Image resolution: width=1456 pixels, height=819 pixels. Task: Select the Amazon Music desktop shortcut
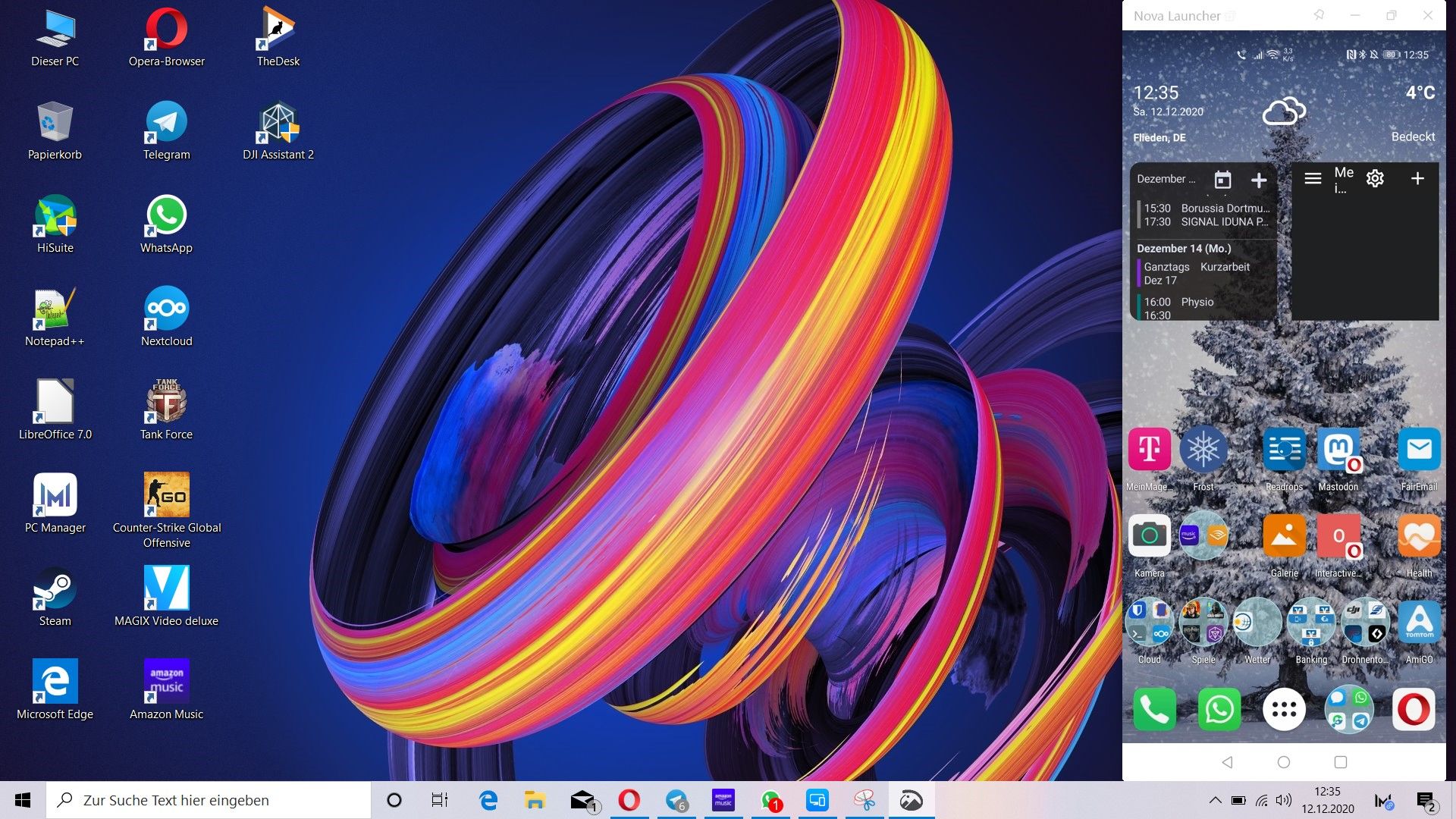pos(166,691)
